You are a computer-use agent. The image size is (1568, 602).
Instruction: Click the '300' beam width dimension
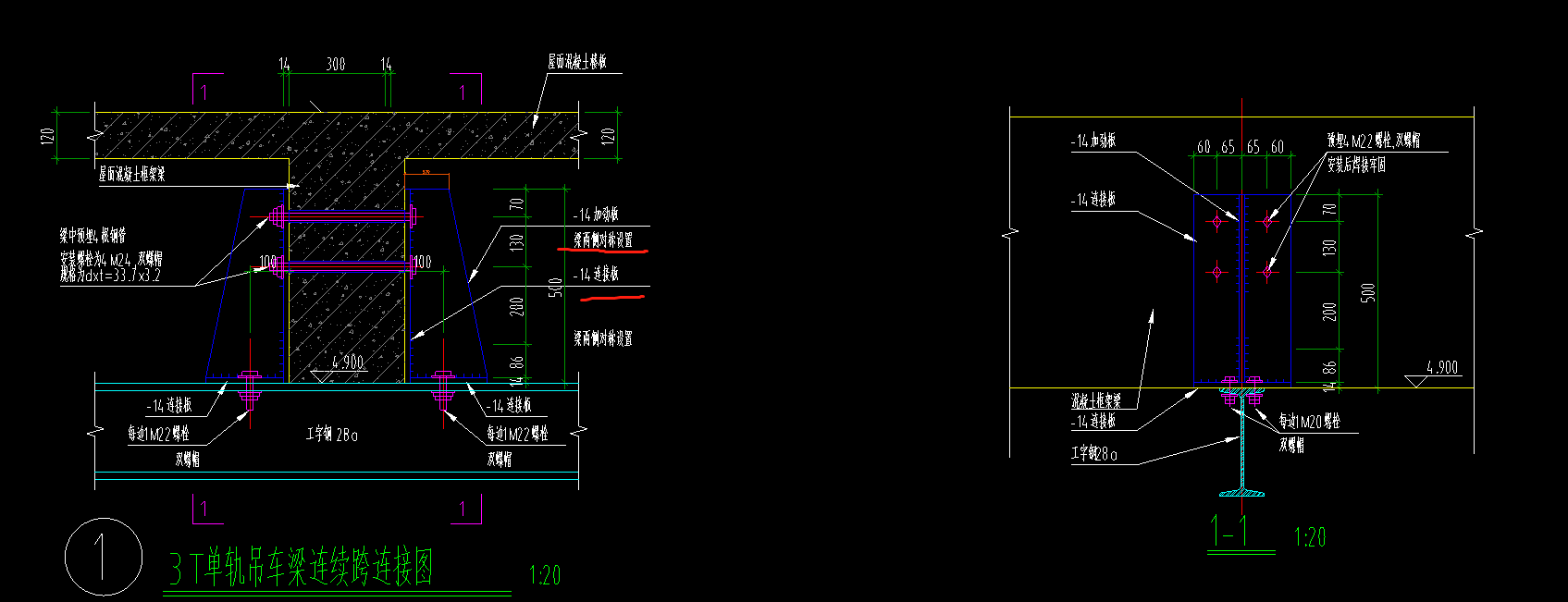pos(336,64)
